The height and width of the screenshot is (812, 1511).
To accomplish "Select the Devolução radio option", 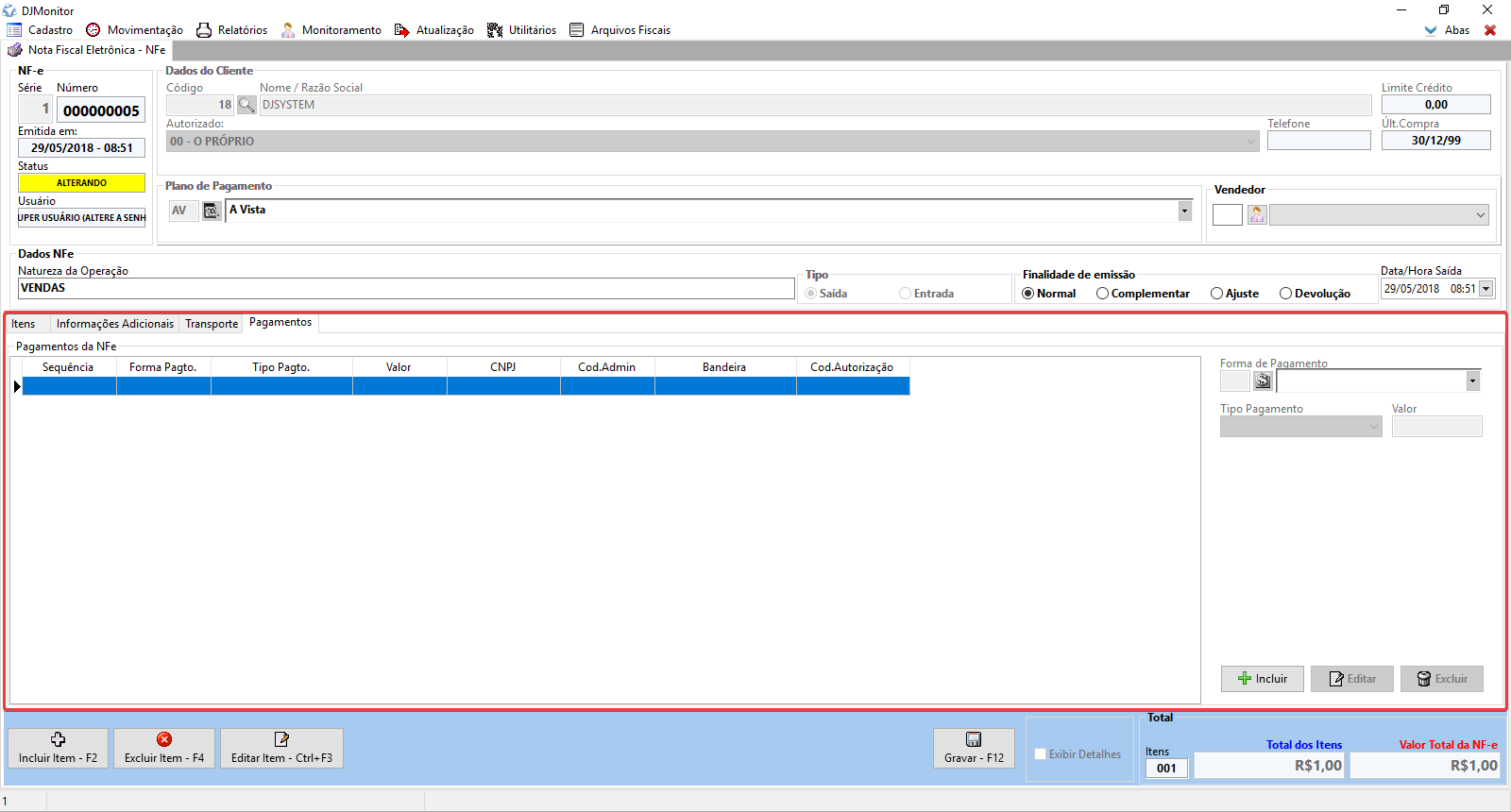I will (x=1285, y=294).
